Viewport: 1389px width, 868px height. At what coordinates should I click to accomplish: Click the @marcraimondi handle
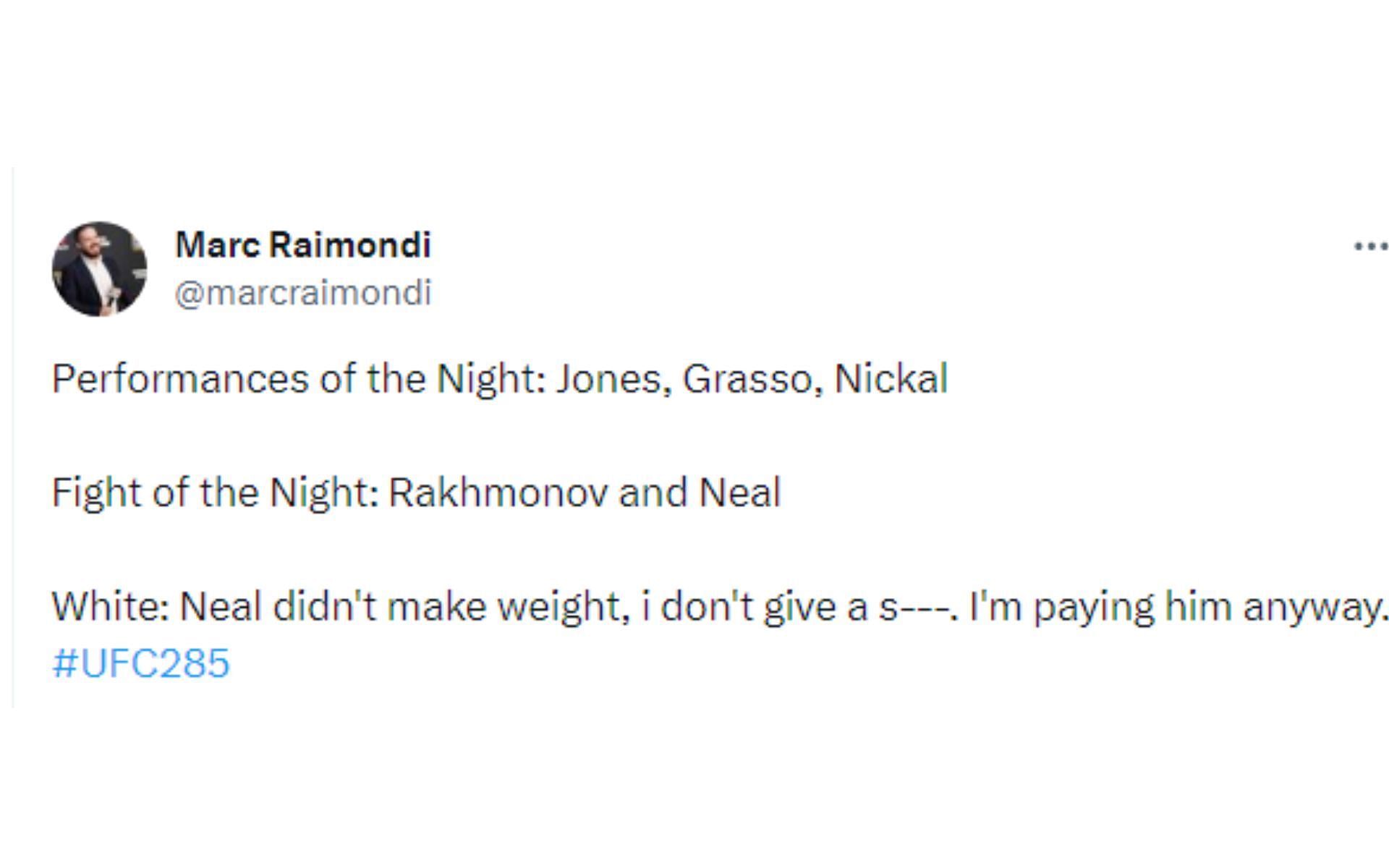point(303,293)
